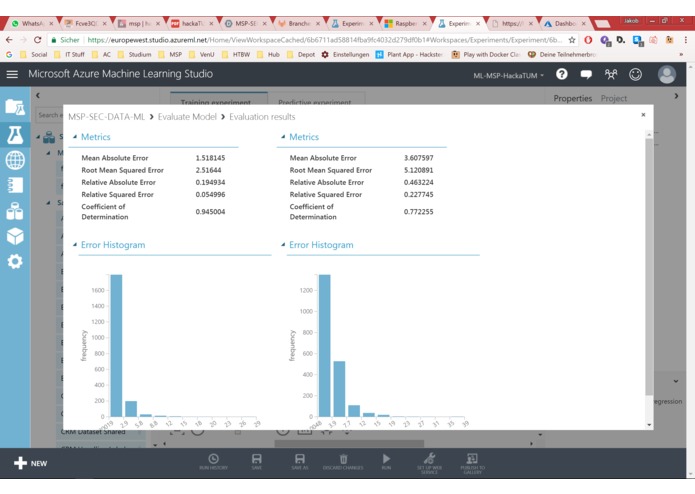Open Settings from the gear sidebar icon
695x494 pixels.
[x=15, y=261]
